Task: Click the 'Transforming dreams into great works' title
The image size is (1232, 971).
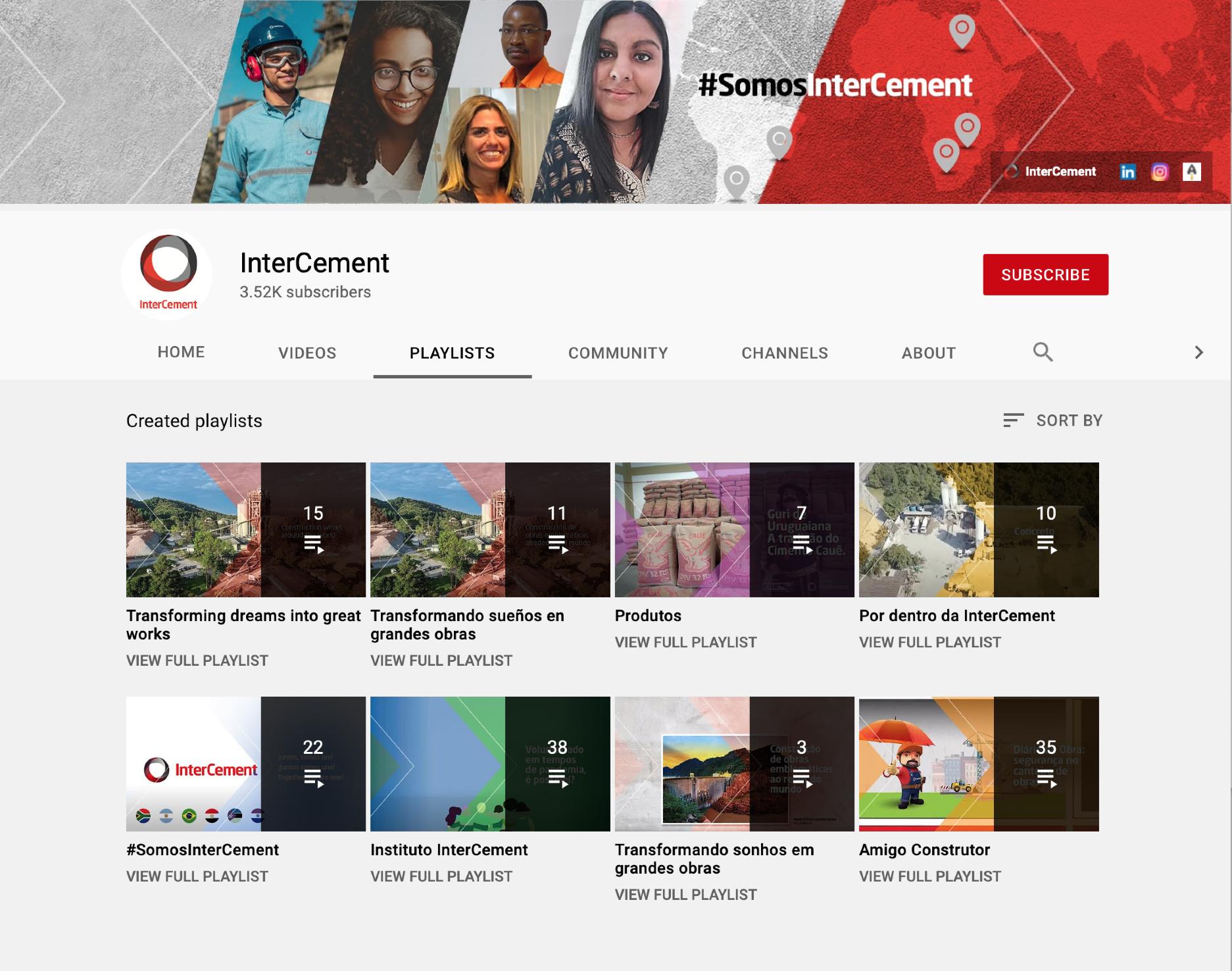Action: (243, 625)
